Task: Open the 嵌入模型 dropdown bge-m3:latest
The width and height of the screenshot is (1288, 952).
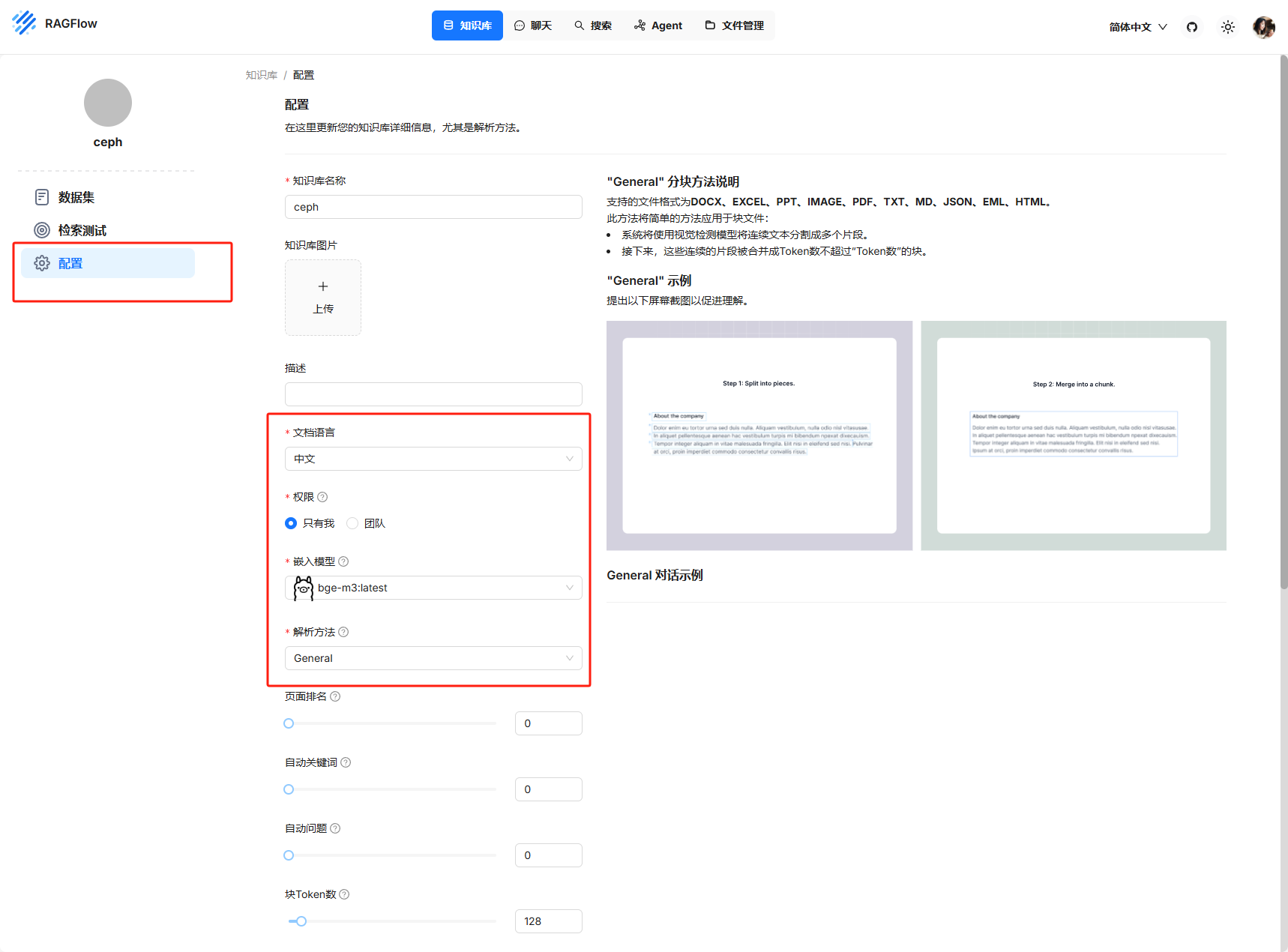Action: pos(433,588)
